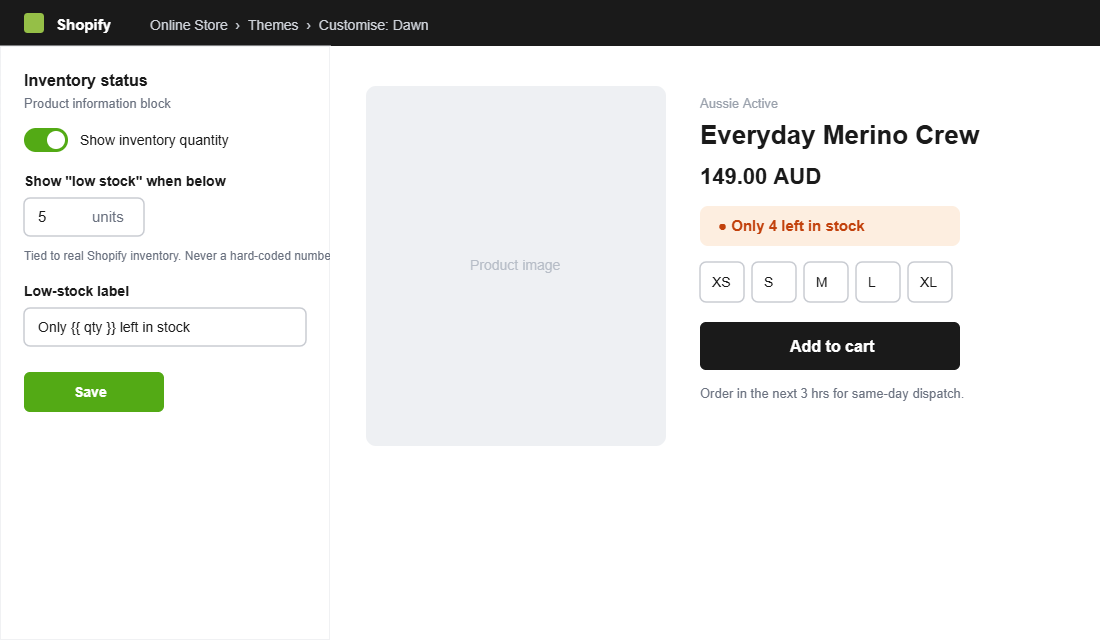Screen dimensions: 1100x640
Task: Click the Only 4 left in stock badge
Action: (830, 226)
